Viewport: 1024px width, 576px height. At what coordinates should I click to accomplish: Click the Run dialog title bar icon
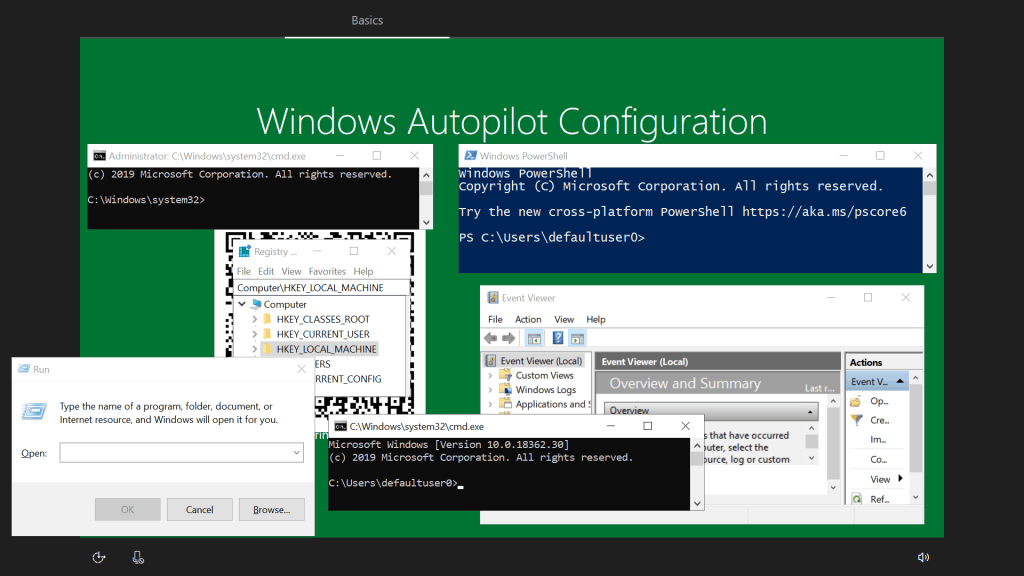24,369
